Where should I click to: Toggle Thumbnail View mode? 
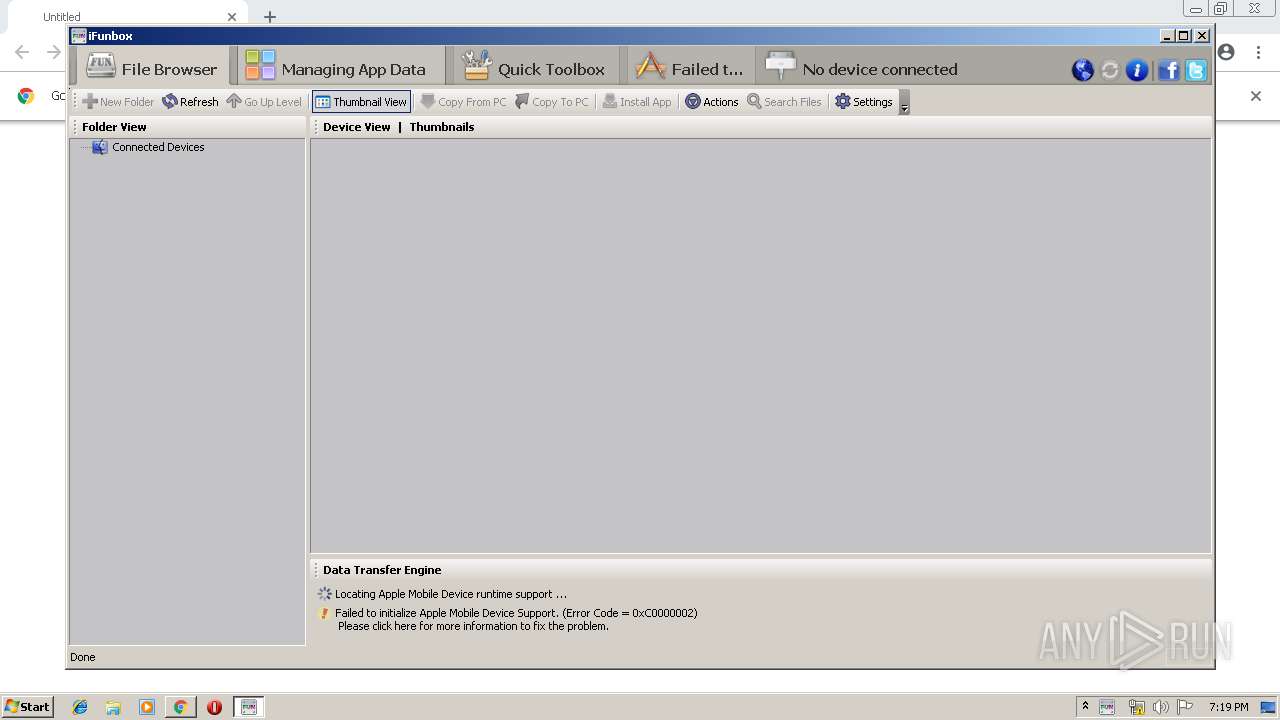(361, 101)
